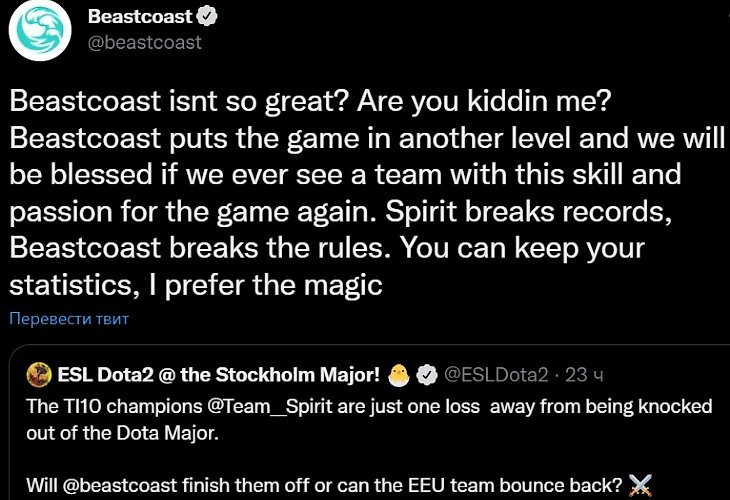Image resolution: width=730 pixels, height=500 pixels.
Task: Open the Beastcoast display name at top
Action: pos(143,17)
